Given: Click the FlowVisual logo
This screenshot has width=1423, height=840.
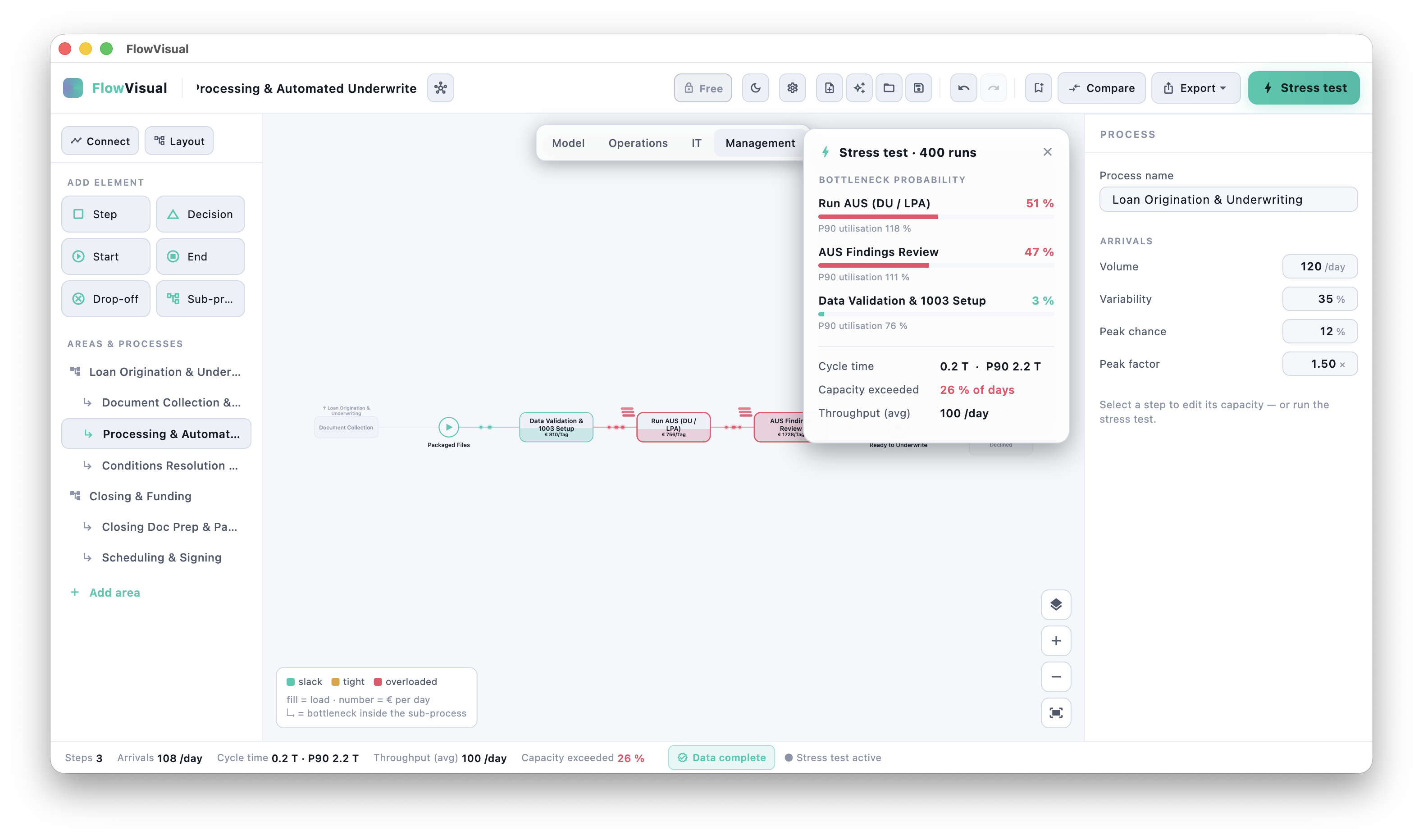Looking at the screenshot, I should 115,88.
